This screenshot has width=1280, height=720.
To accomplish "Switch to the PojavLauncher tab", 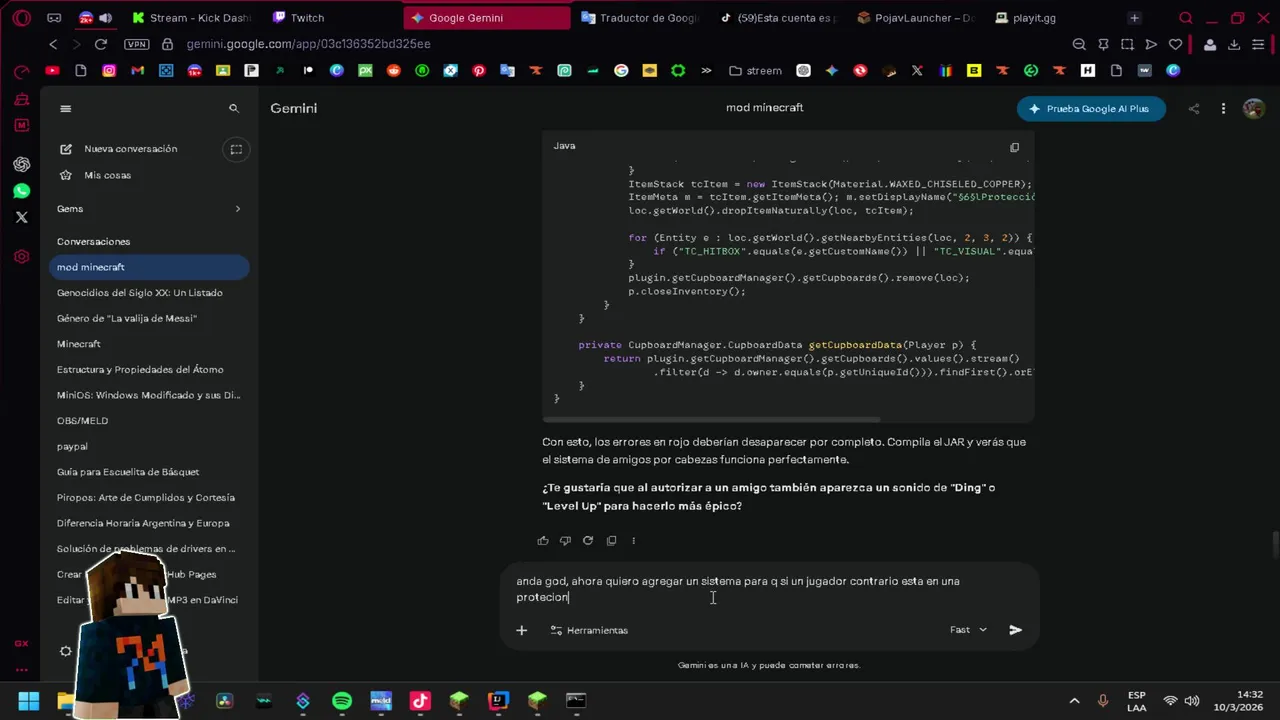I will click(915, 18).
